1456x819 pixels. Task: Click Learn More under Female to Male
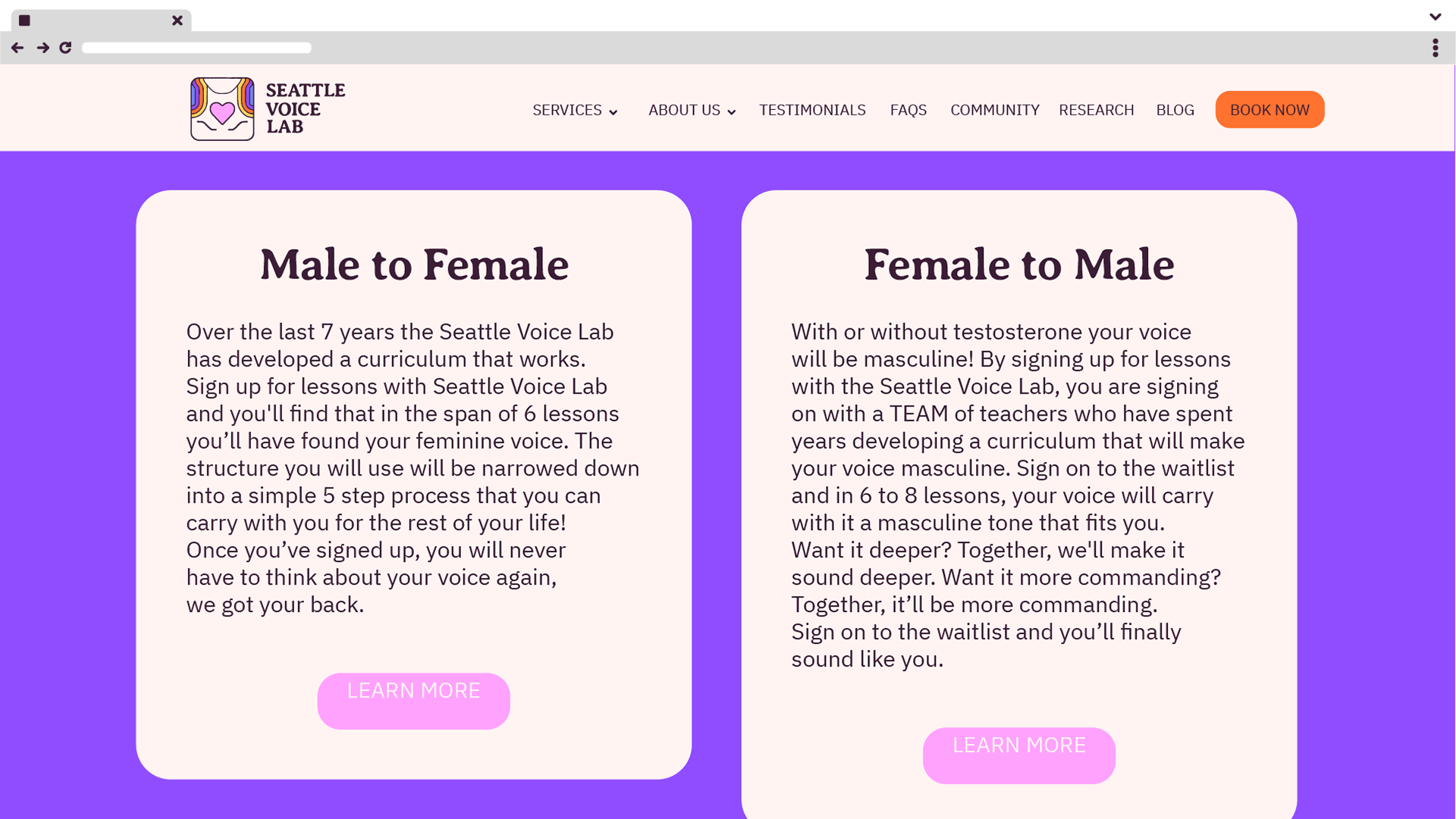click(x=1019, y=755)
